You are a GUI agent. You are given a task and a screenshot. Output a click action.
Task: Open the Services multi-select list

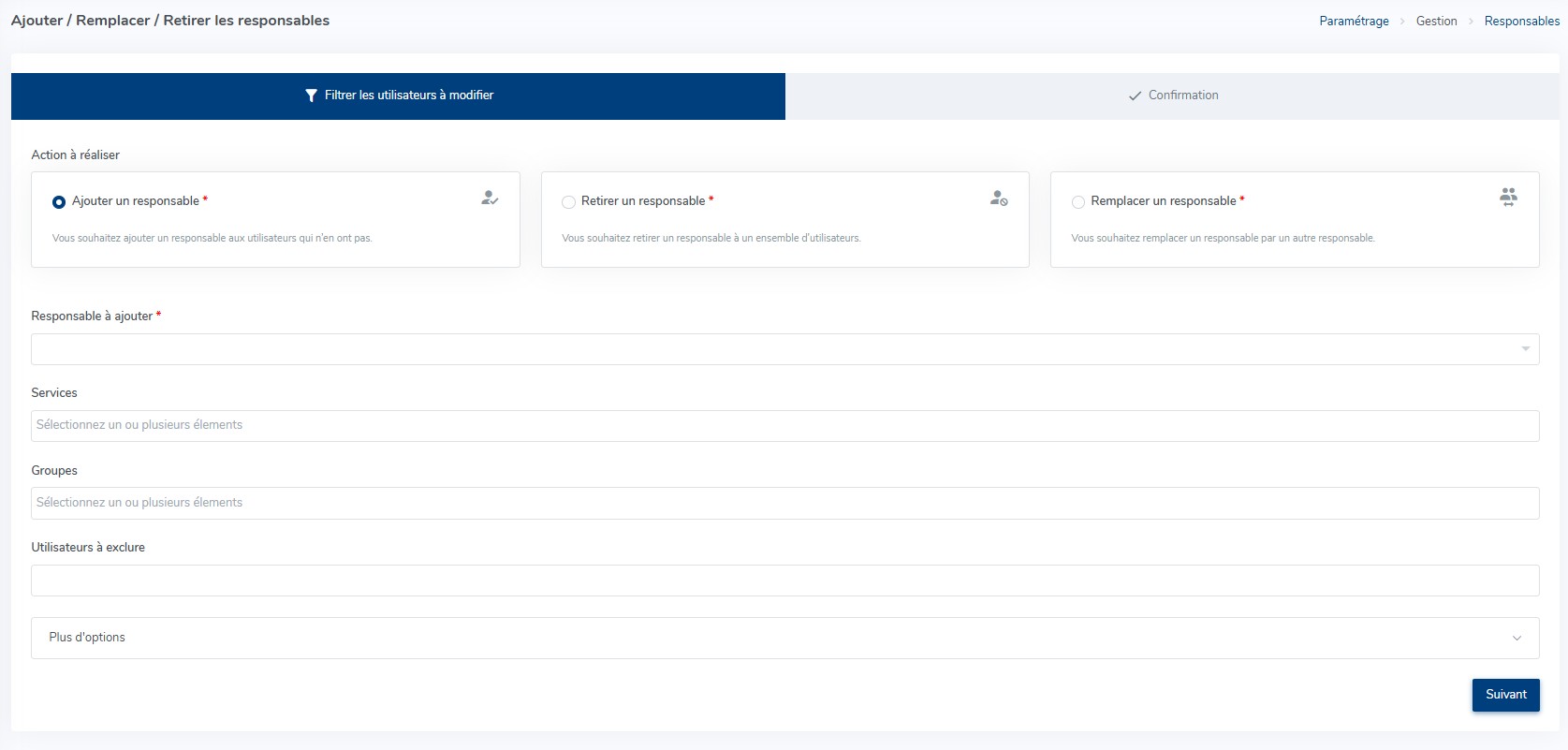(x=784, y=425)
